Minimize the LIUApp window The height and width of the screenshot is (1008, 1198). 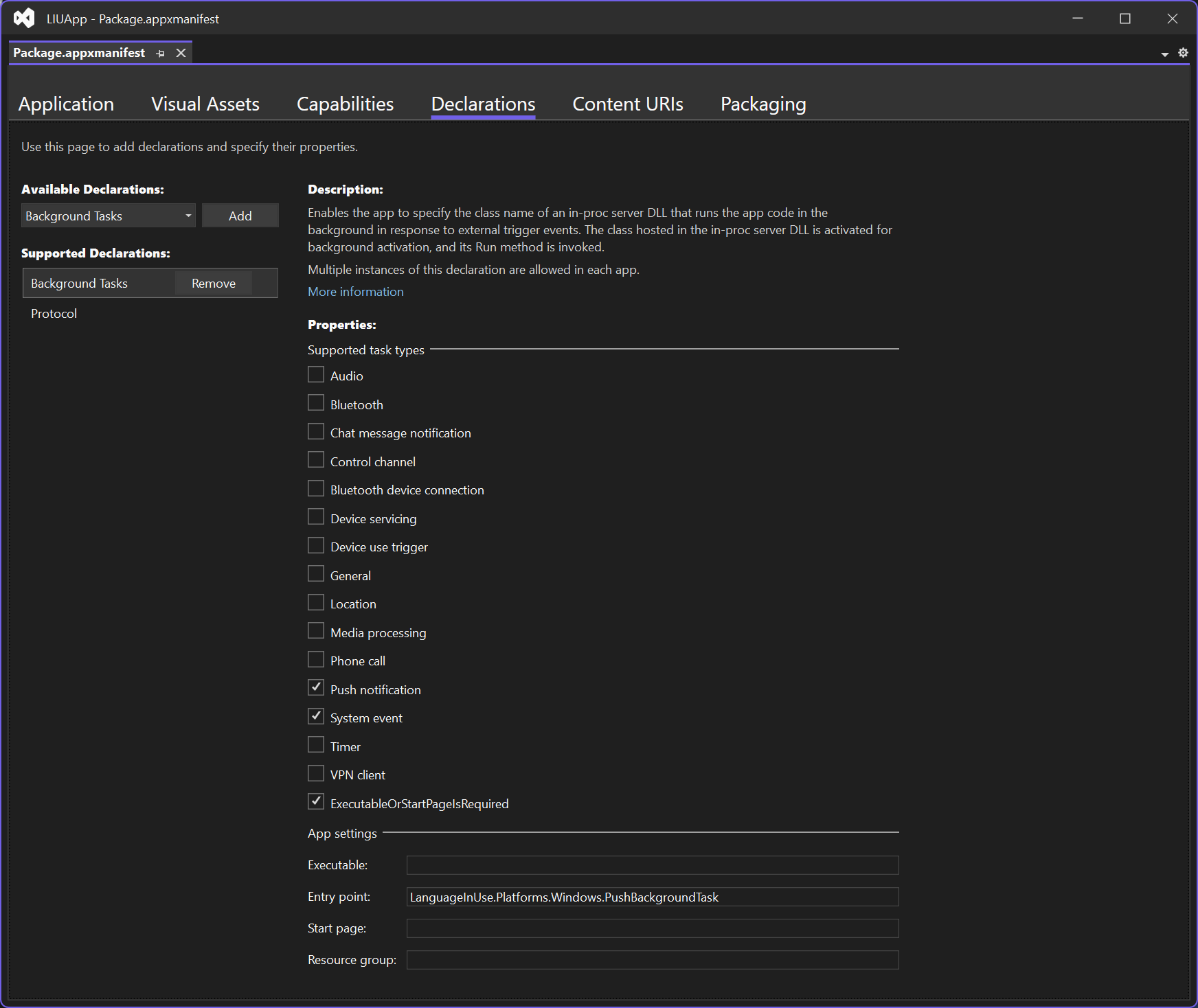click(x=1078, y=19)
